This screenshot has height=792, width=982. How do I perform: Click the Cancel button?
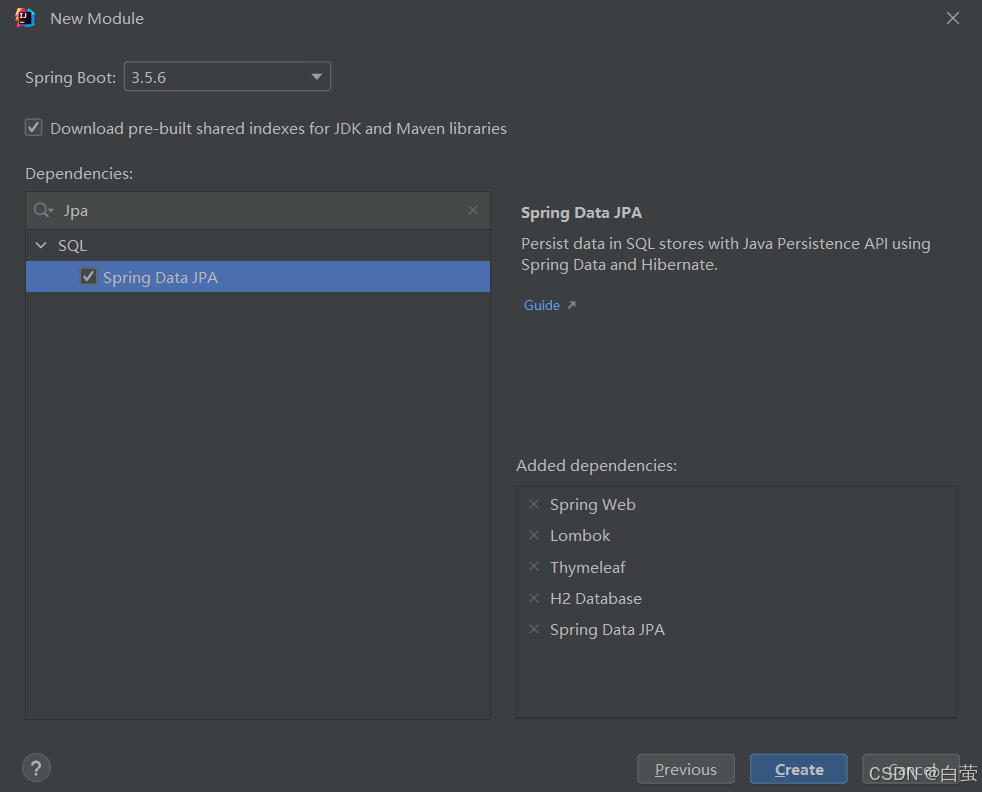(x=911, y=769)
